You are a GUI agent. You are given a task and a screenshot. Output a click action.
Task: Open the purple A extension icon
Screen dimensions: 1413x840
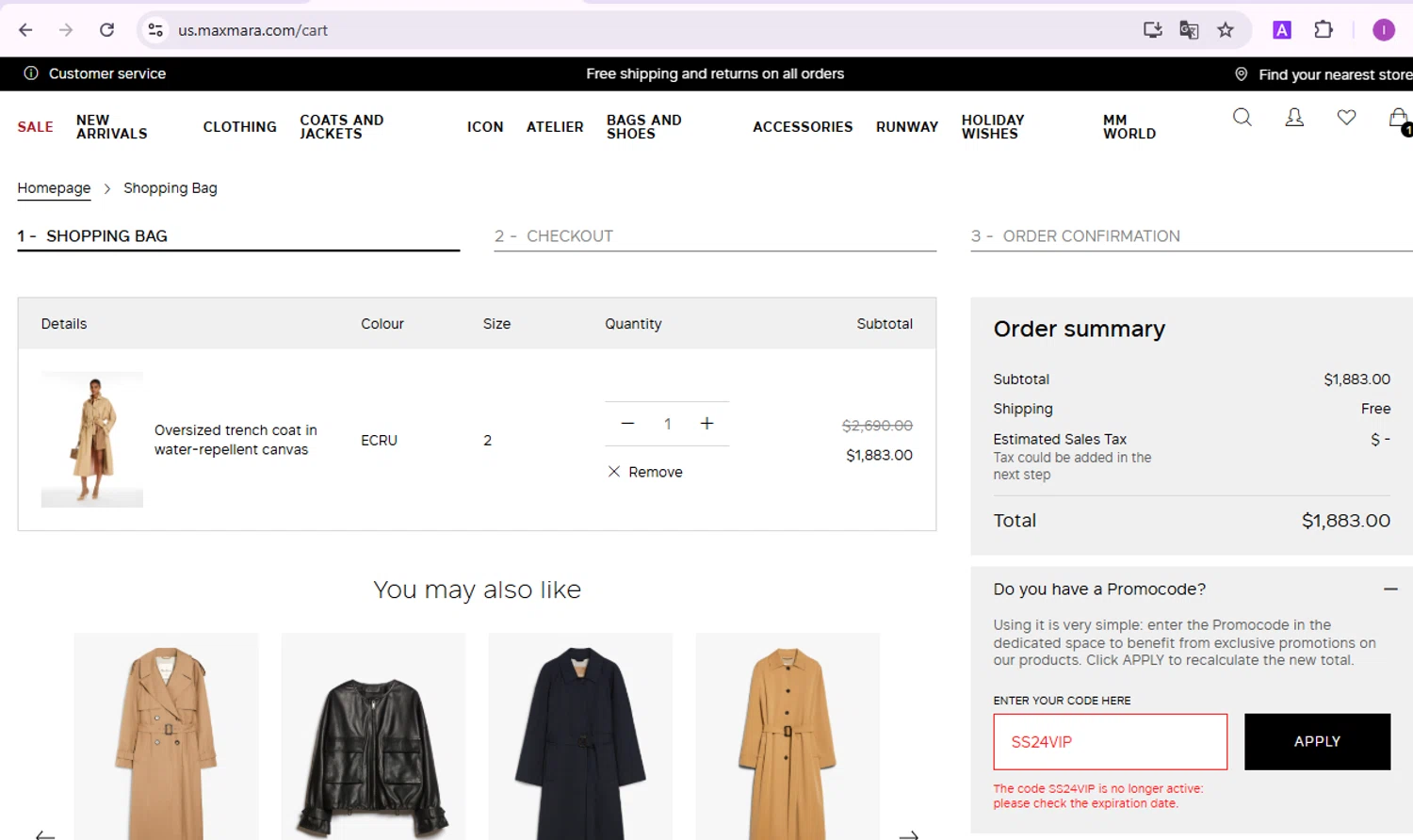[1281, 30]
